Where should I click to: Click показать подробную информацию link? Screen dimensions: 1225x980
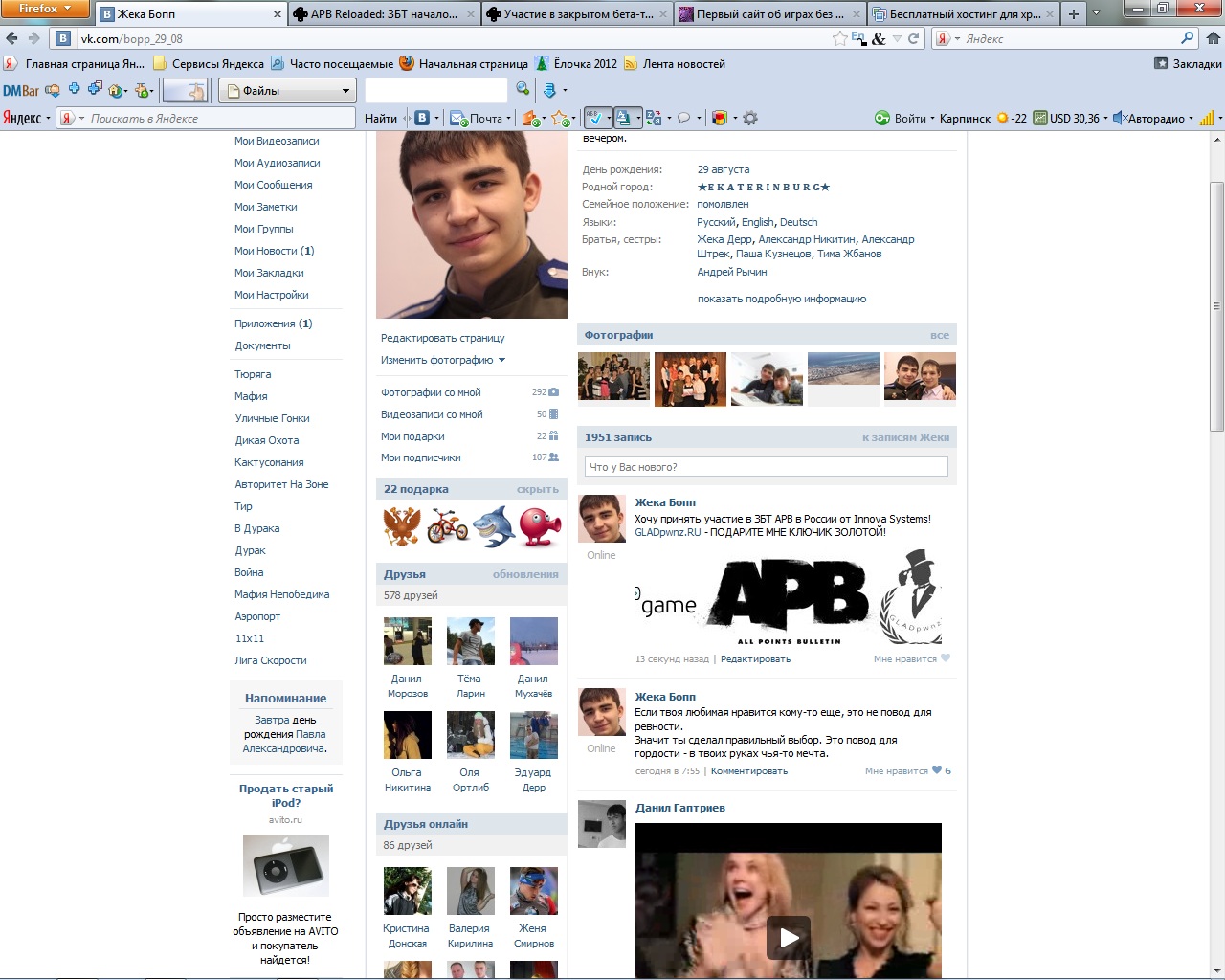click(x=781, y=299)
